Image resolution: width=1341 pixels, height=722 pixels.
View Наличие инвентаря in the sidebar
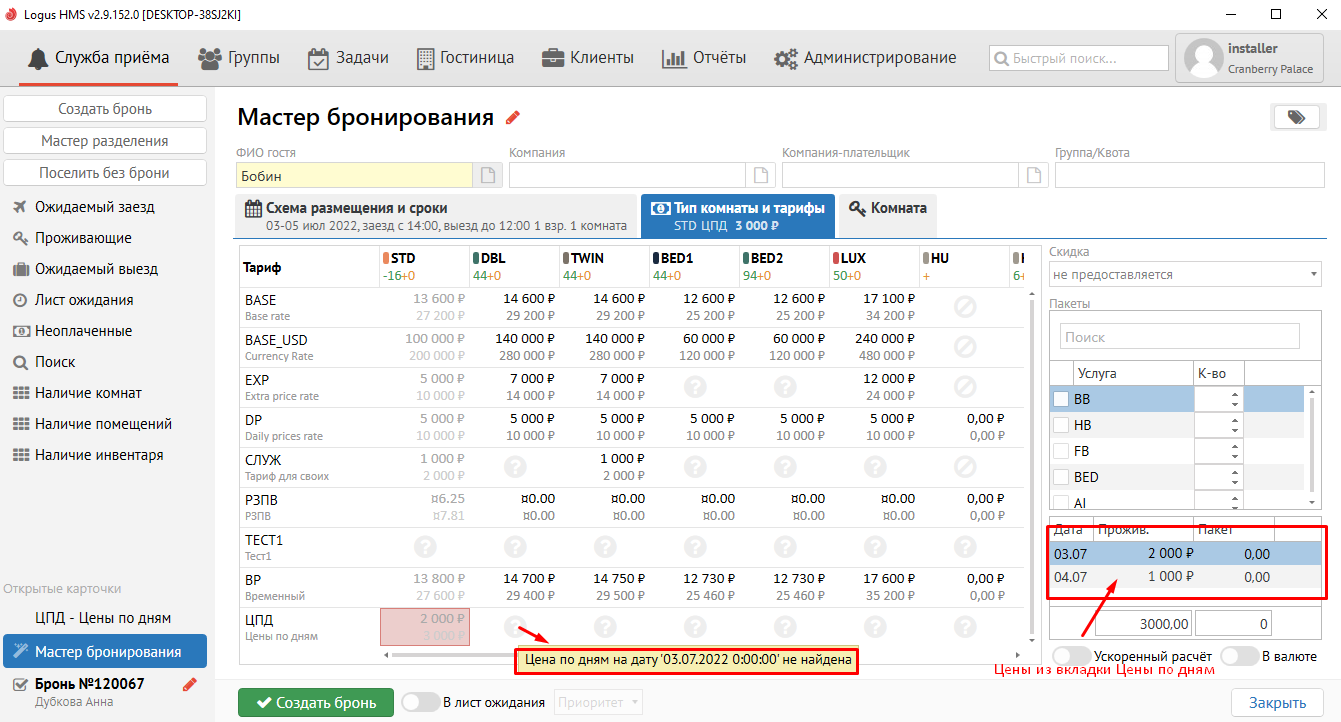tap(99, 455)
